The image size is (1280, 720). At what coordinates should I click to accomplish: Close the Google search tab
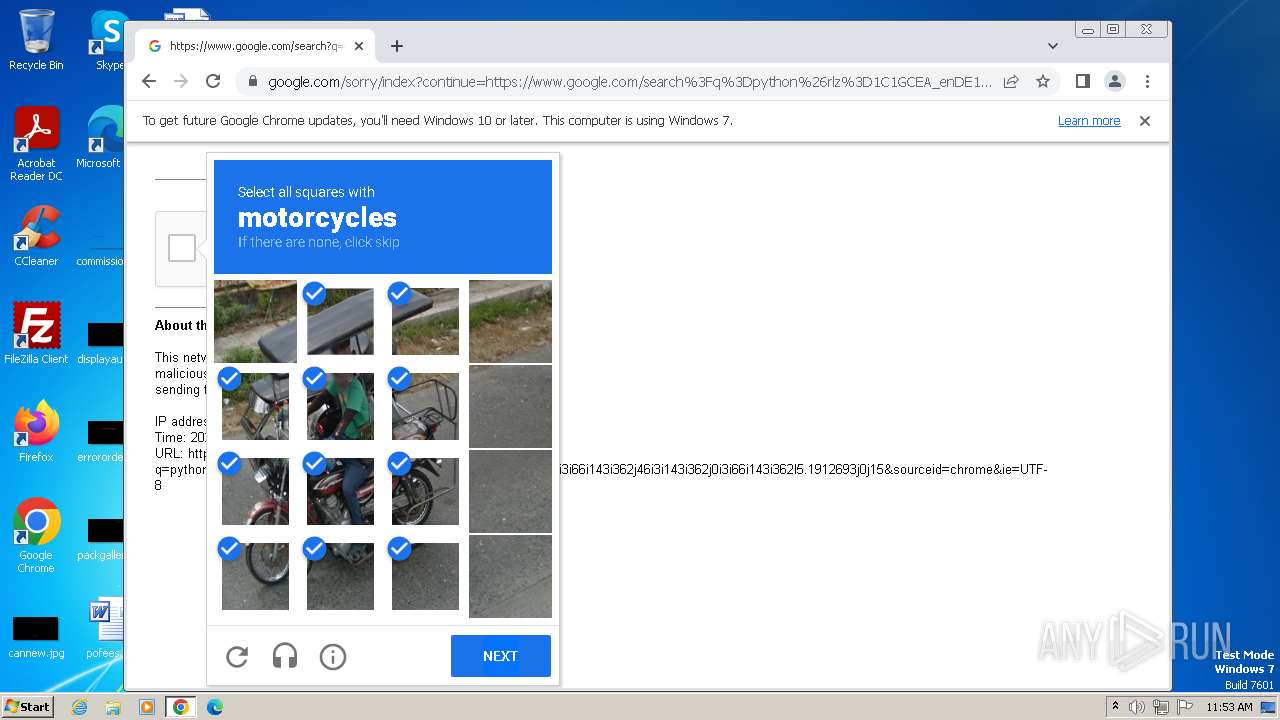pos(358,46)
